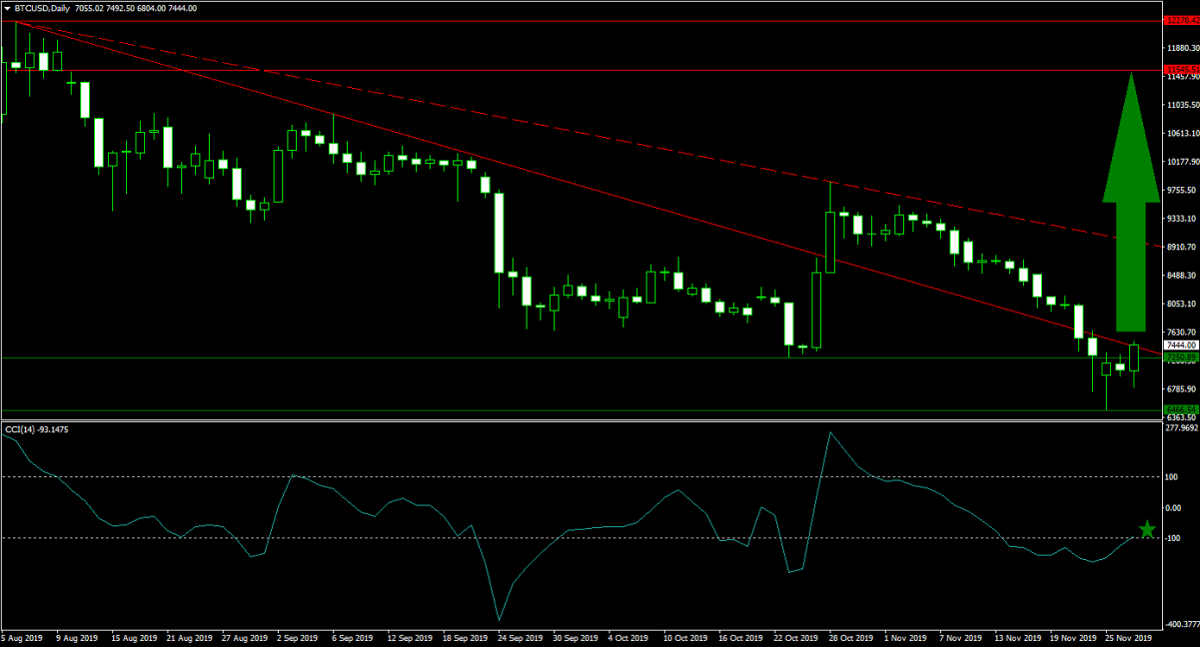Click the CCI lowest trough near 24 Sep
The image size is (1200, 647).
498,619
